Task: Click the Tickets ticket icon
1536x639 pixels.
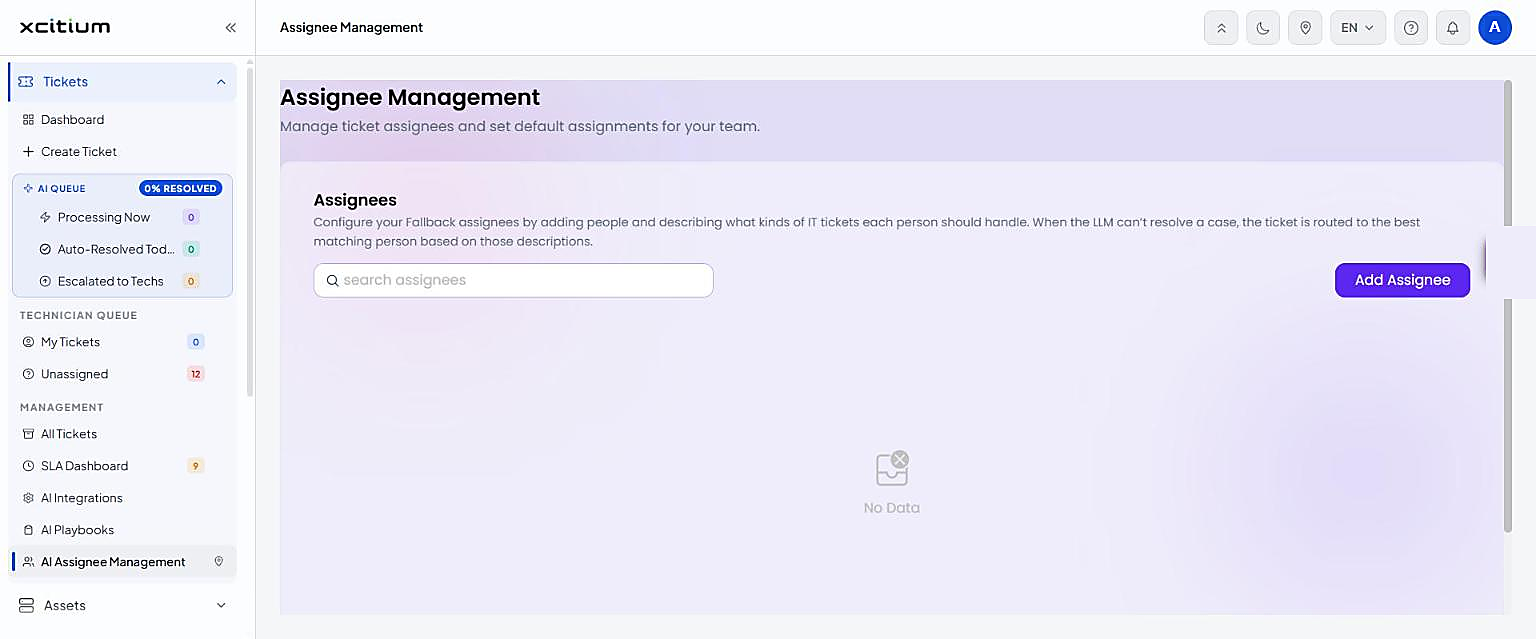Action: pyautogui.click(x=26, y=82)
